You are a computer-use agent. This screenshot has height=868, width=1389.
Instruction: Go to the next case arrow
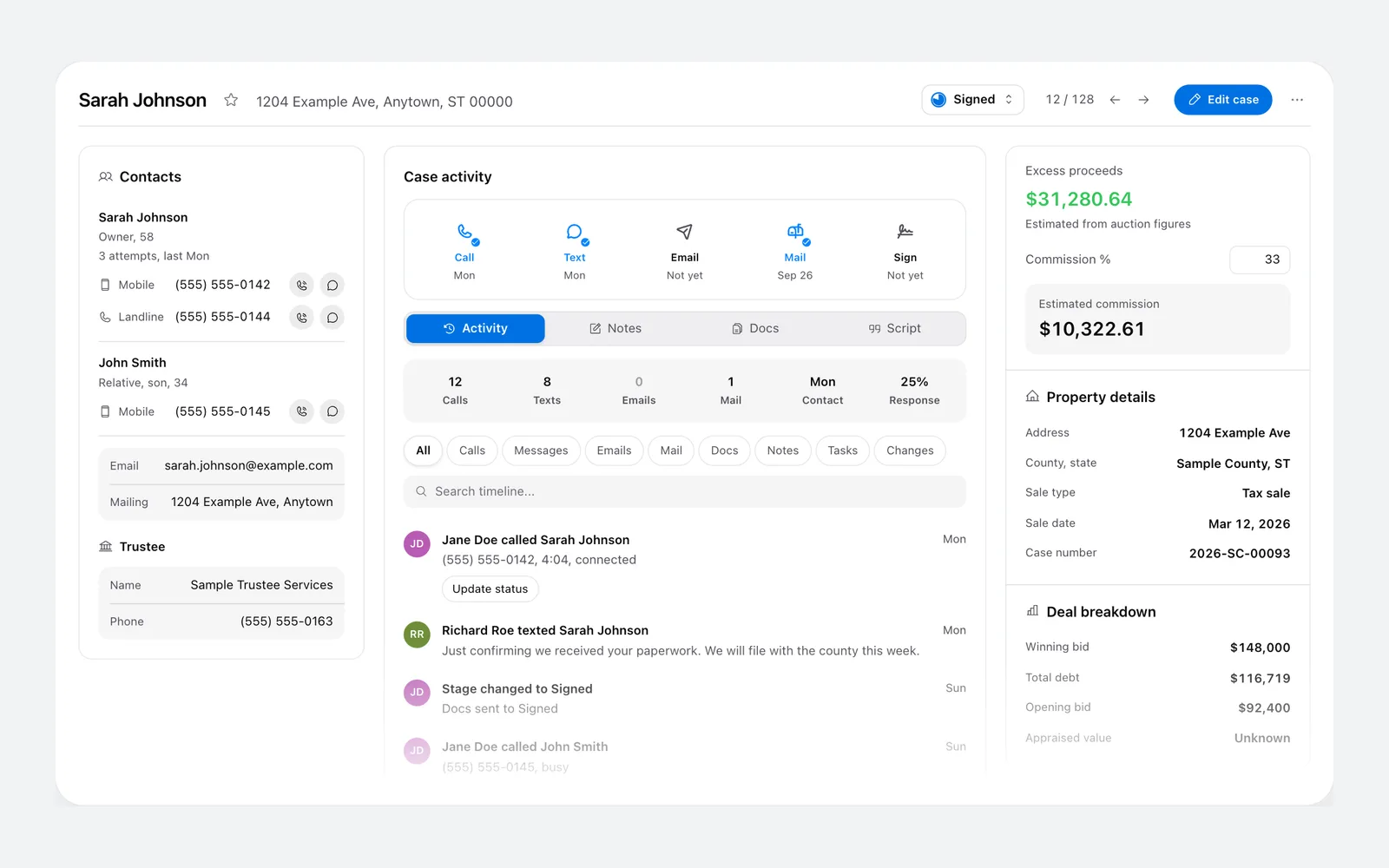tap(1144, 100)
